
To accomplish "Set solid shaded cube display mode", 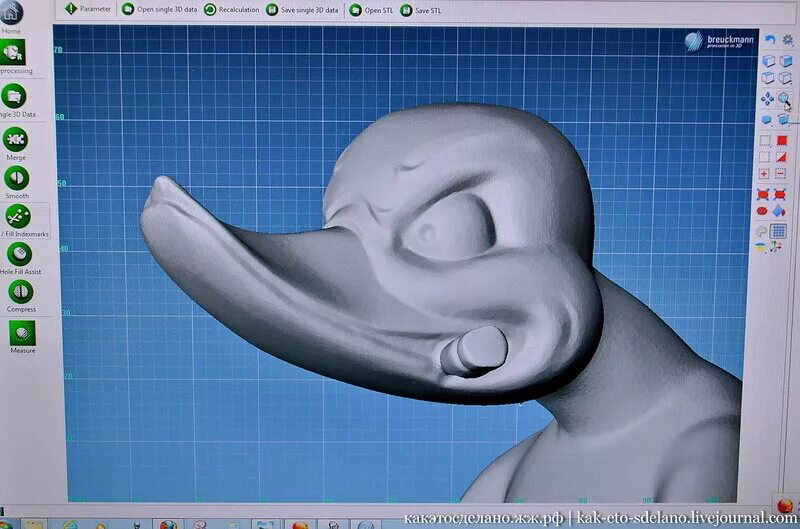I will coord(766,120).
